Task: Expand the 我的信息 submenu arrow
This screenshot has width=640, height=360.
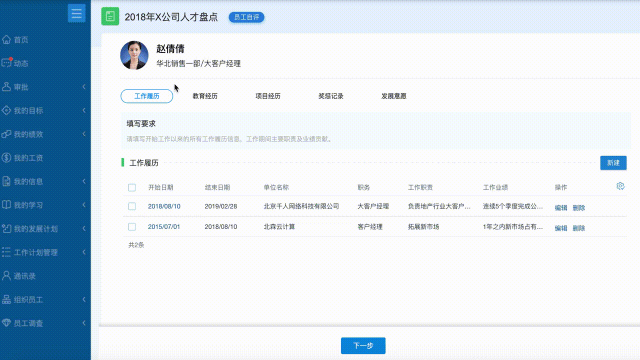Action: click(x=84, y=182)
